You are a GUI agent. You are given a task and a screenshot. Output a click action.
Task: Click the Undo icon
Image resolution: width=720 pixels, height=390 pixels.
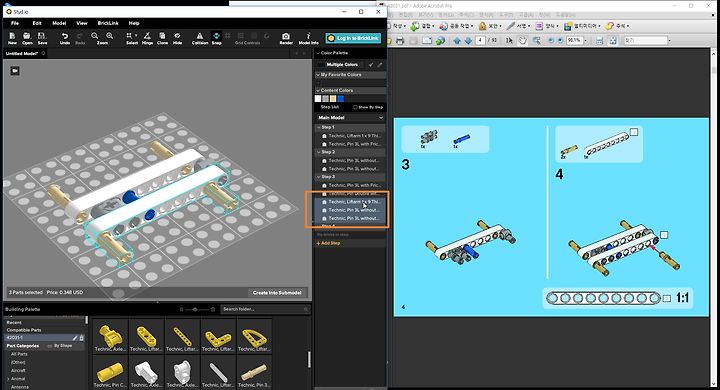65,38
